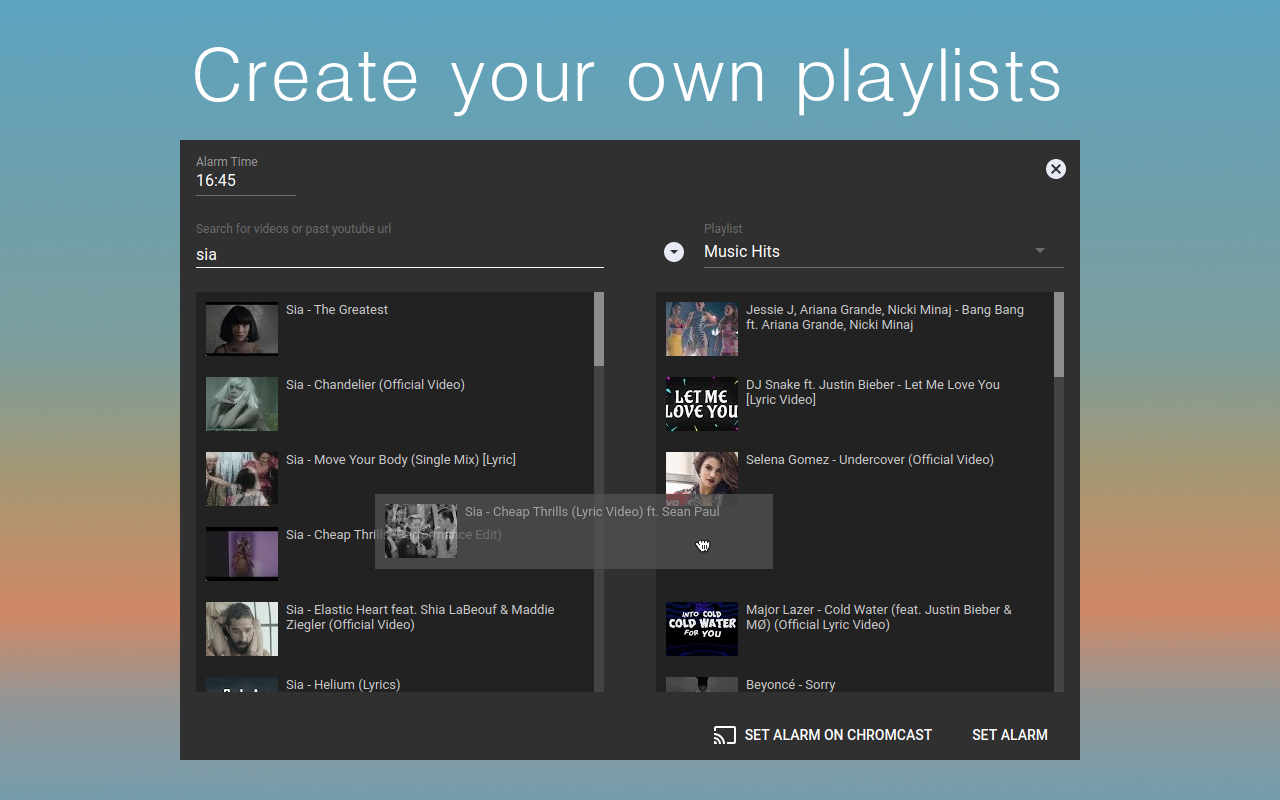Select the Major Lazer Cold Water thumbnail
The image size is (1280, 800).
click(702, 629)
